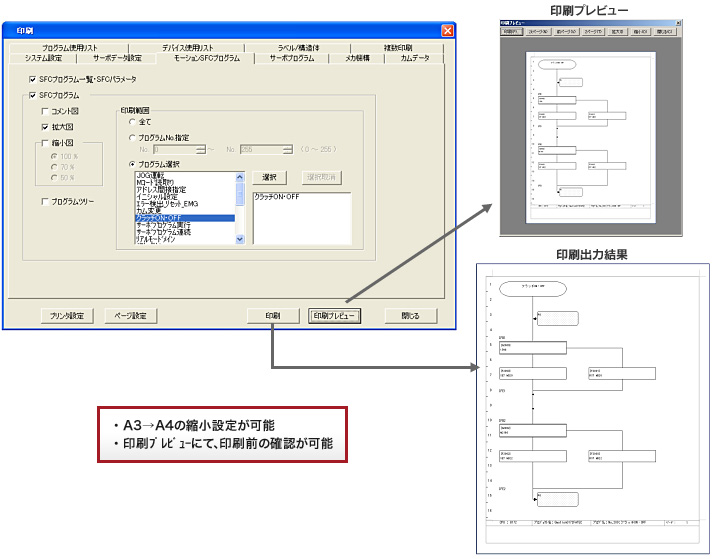714x559 pixels.
Task: Uncheck the 拡大図 option
Action: click(45, 127)
